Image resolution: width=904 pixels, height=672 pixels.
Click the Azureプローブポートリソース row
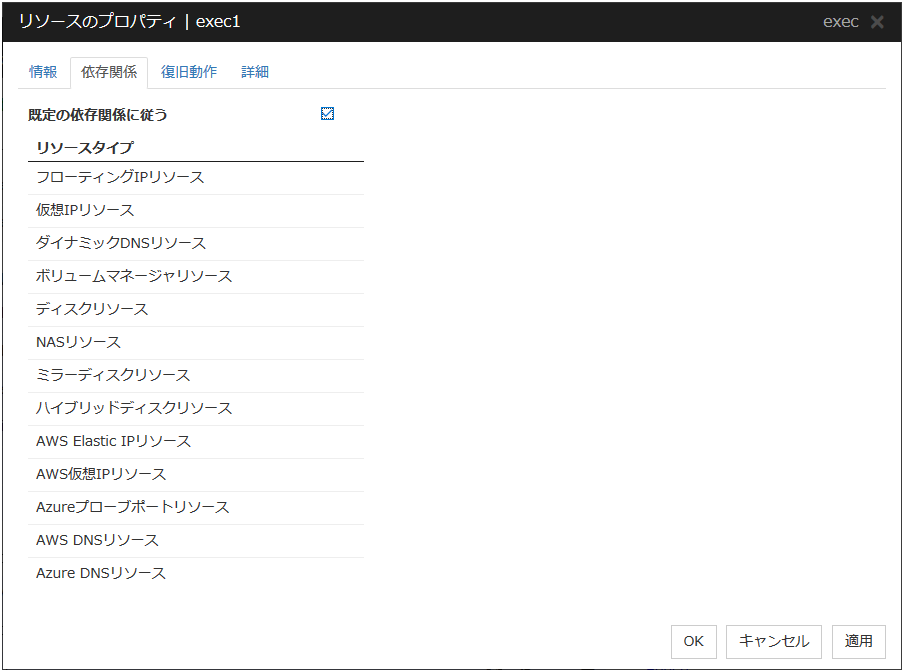point(133,507)
